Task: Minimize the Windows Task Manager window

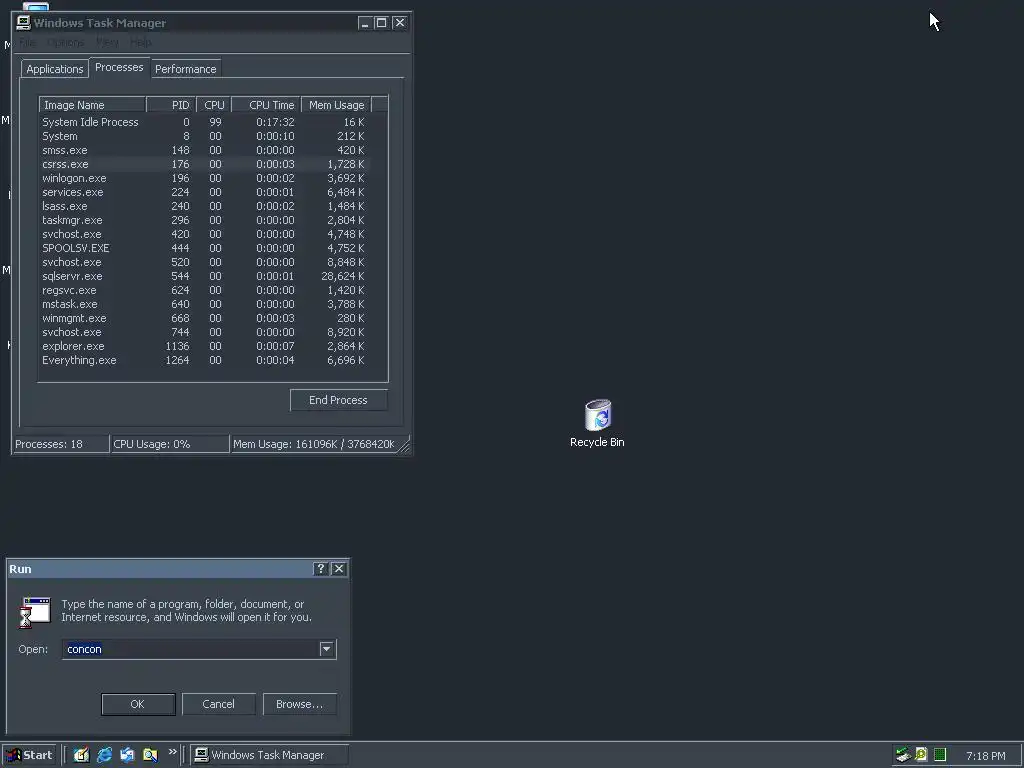Action: tap(365, 23)
